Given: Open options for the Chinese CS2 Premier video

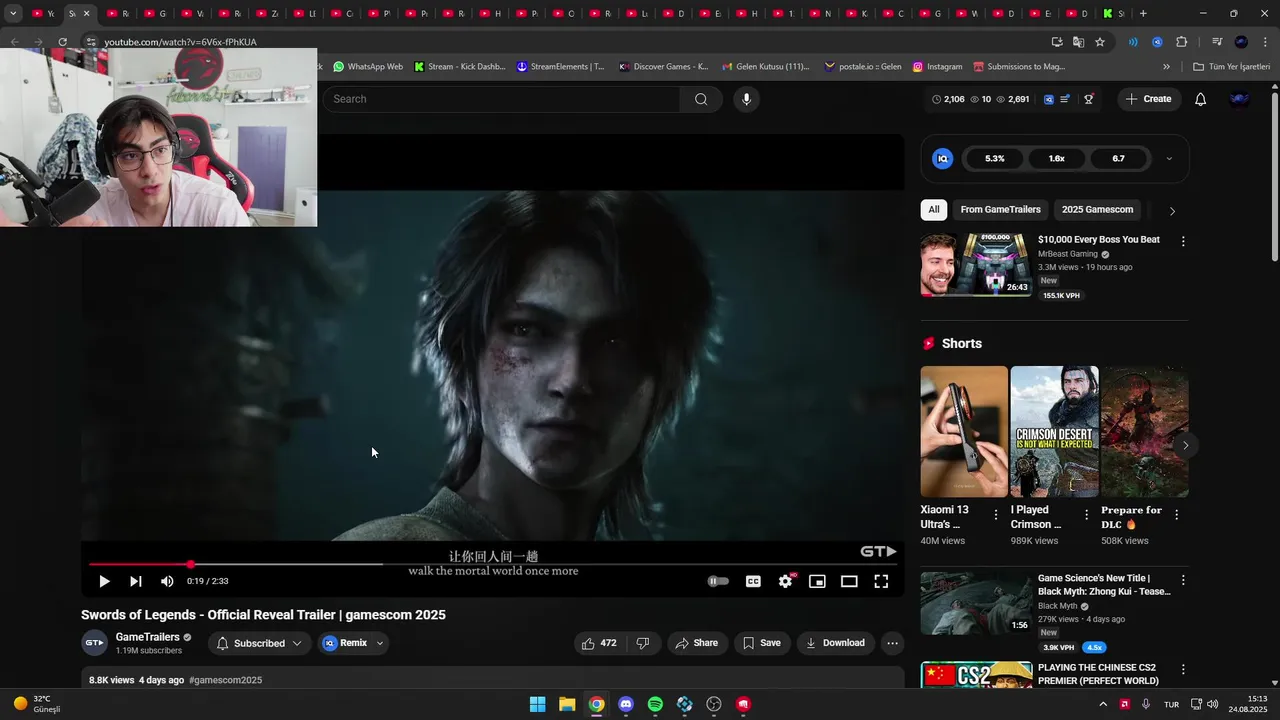Looking at the screenshot, I should pyautogui.click(x=1183, y=670).
